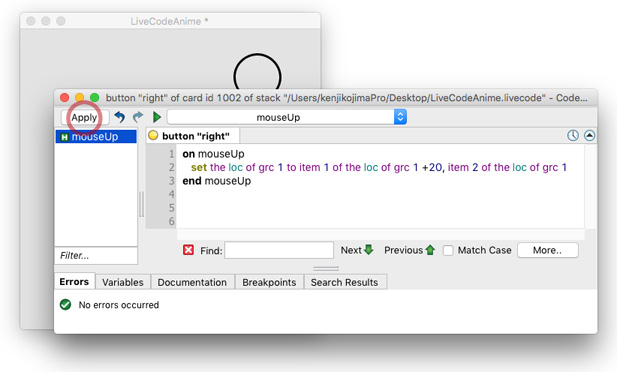
Task: Click the yellow dot icon on script tab
Action: pos(153,135)
